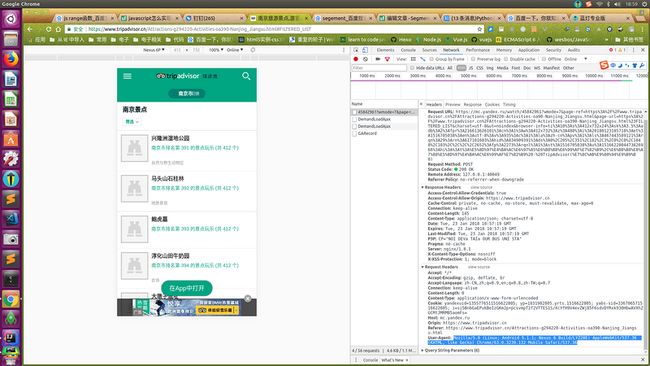
Task: Open LibreOffice Calc from the dock
Action: (x=11, y=99)
